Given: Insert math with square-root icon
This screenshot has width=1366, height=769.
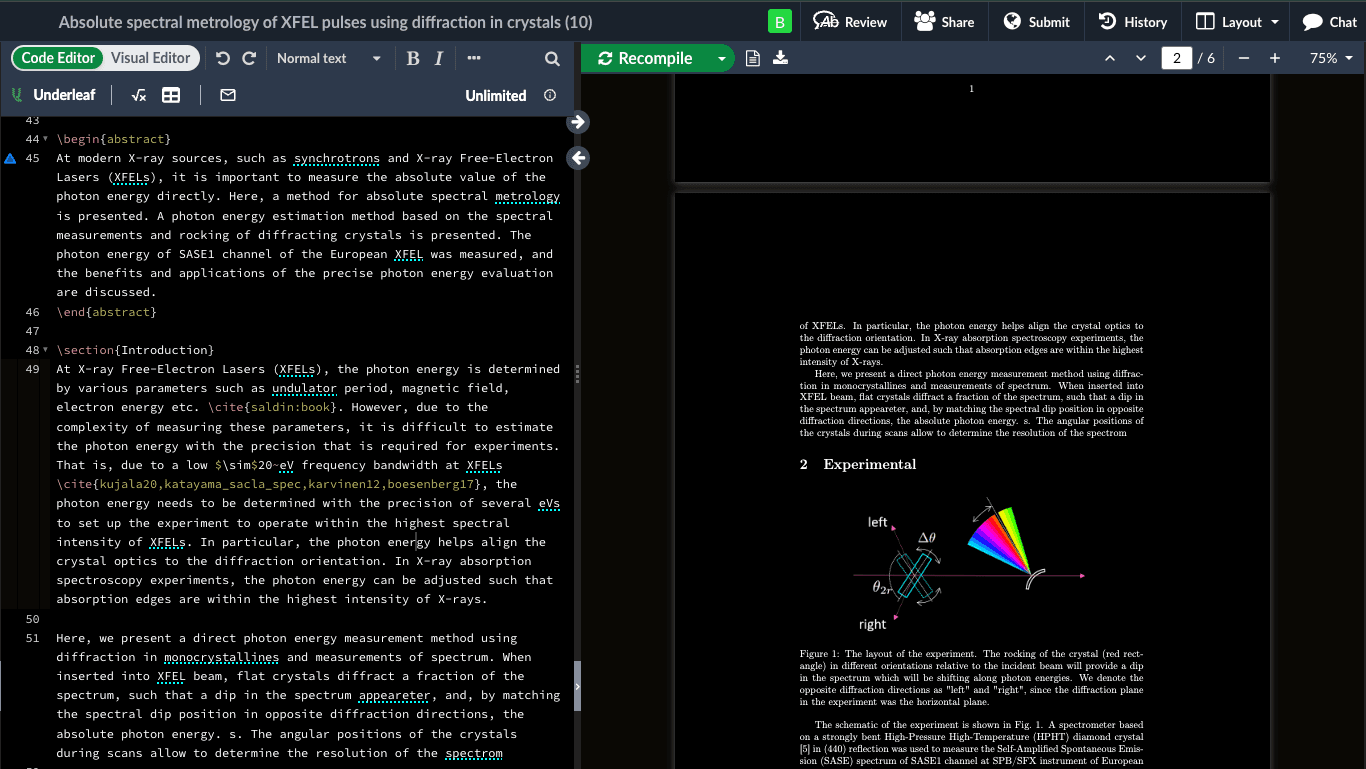Looking at the screenshot, I should tap(139, 95).
